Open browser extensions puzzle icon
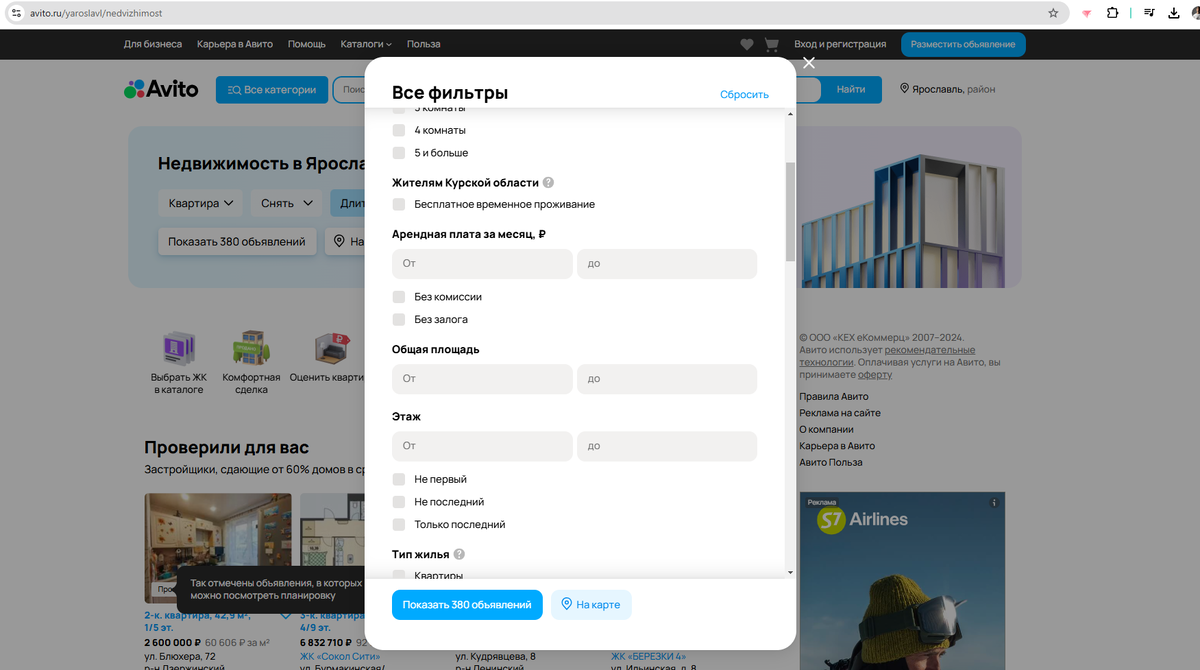 tap(1112, 13)
